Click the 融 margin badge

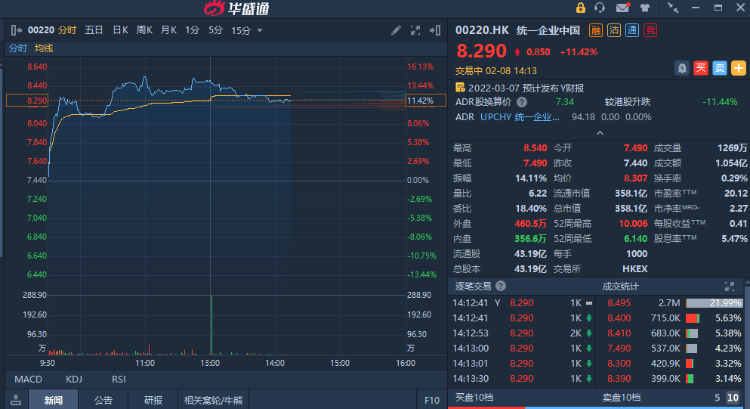tap(596, 31)
